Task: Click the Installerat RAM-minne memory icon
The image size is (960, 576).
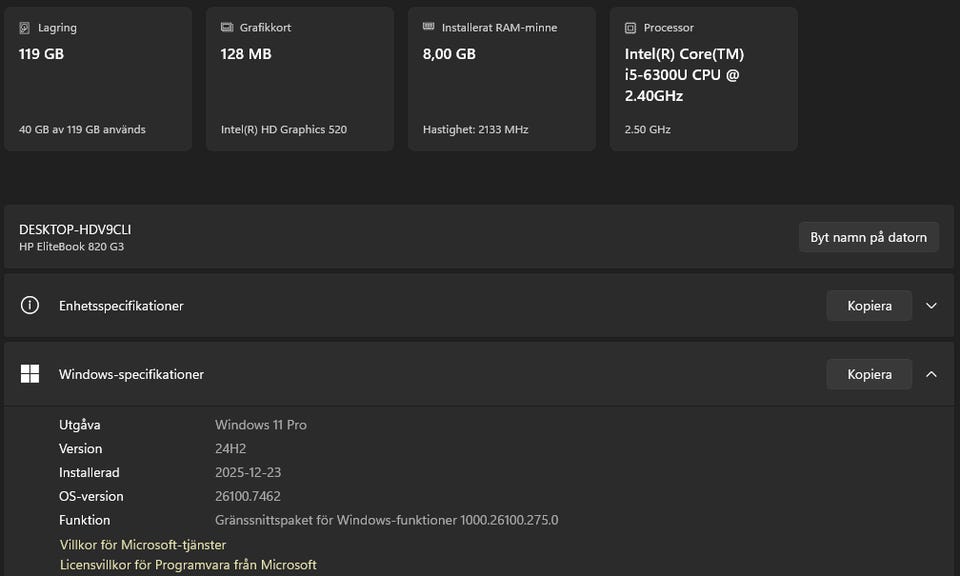Action: coord(429,26)
